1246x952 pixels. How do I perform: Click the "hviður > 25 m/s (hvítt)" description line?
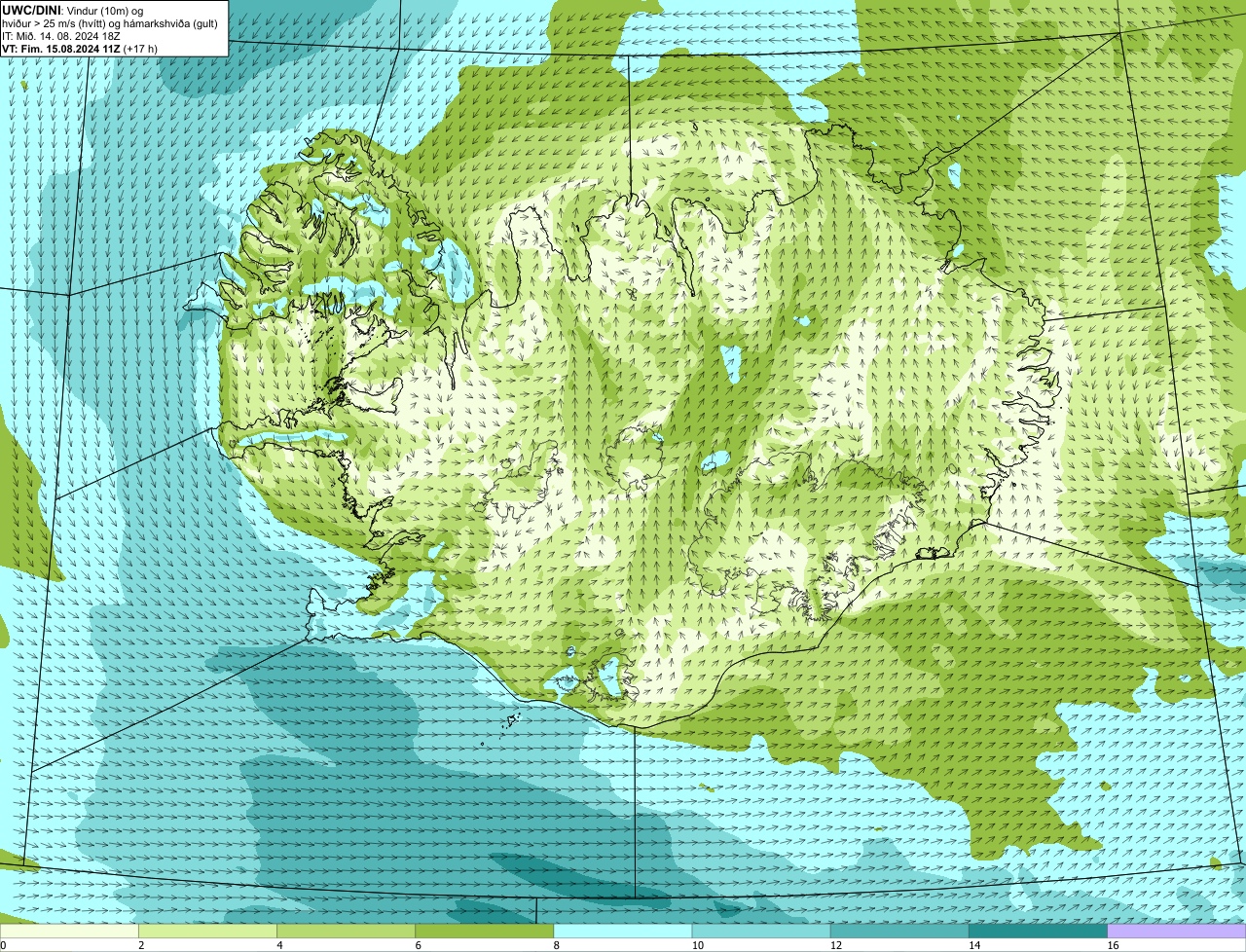tap(109, 23)
